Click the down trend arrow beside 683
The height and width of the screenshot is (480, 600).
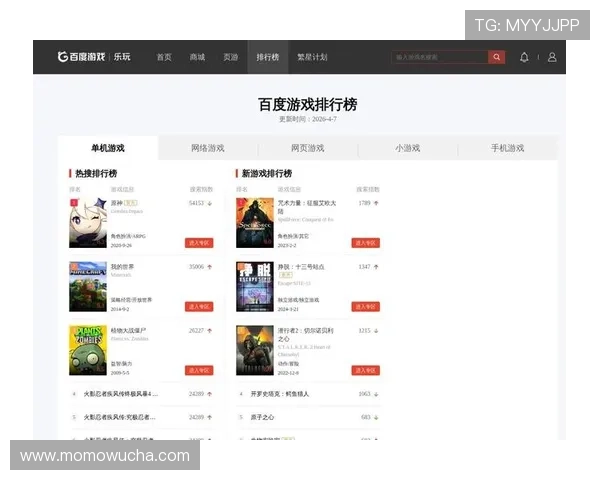tap(376, 418)
